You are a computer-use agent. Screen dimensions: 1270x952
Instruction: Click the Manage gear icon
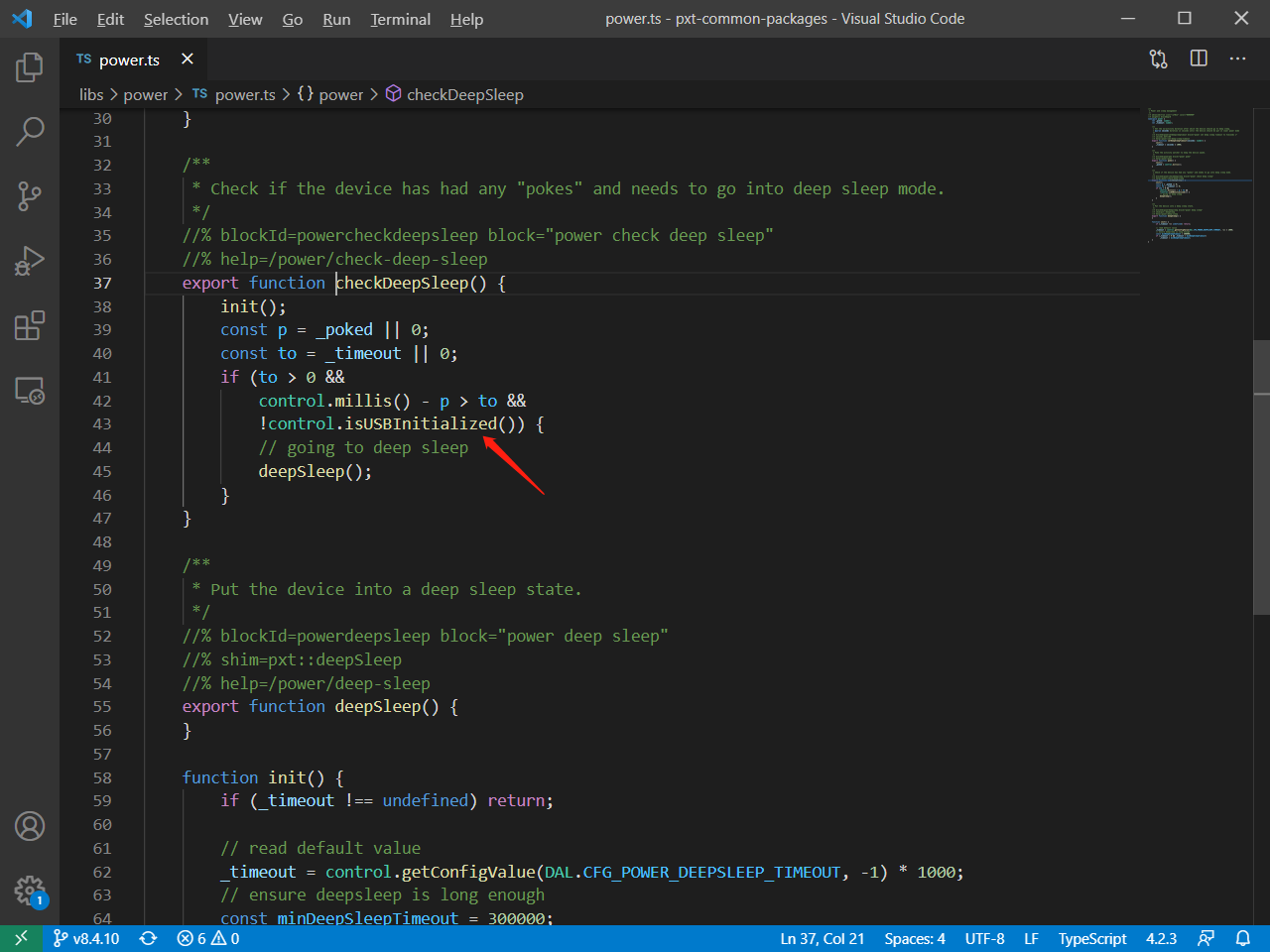29,891
